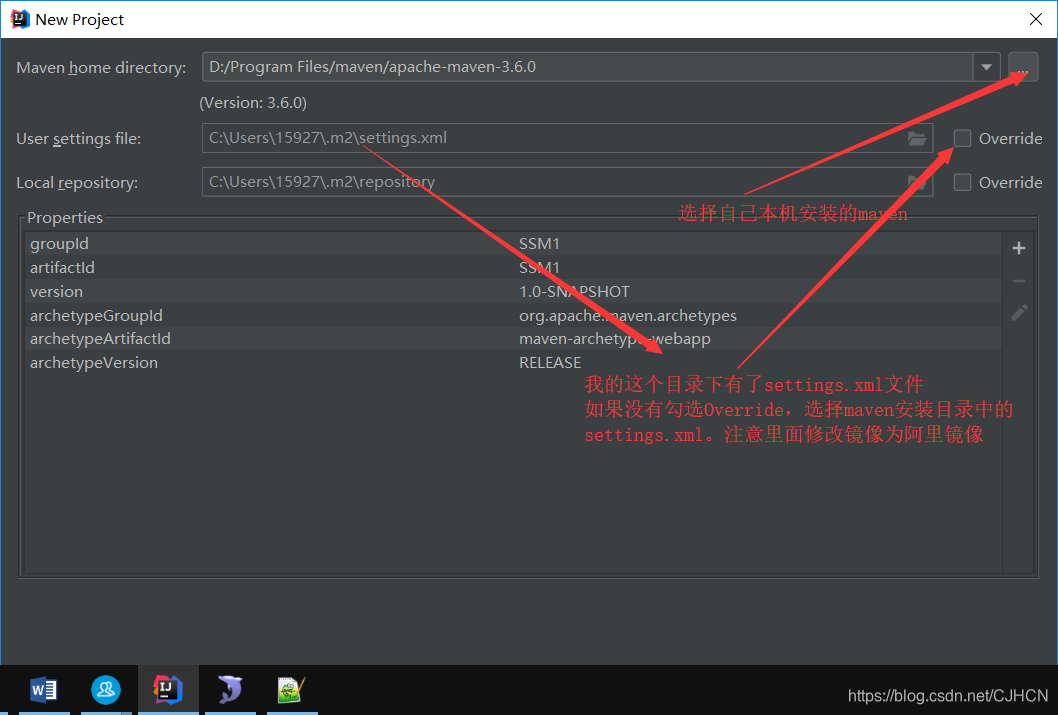Click folder icon in User settings file field
1058x715 pixels.
pyautogui.click(x=916, y=138)
